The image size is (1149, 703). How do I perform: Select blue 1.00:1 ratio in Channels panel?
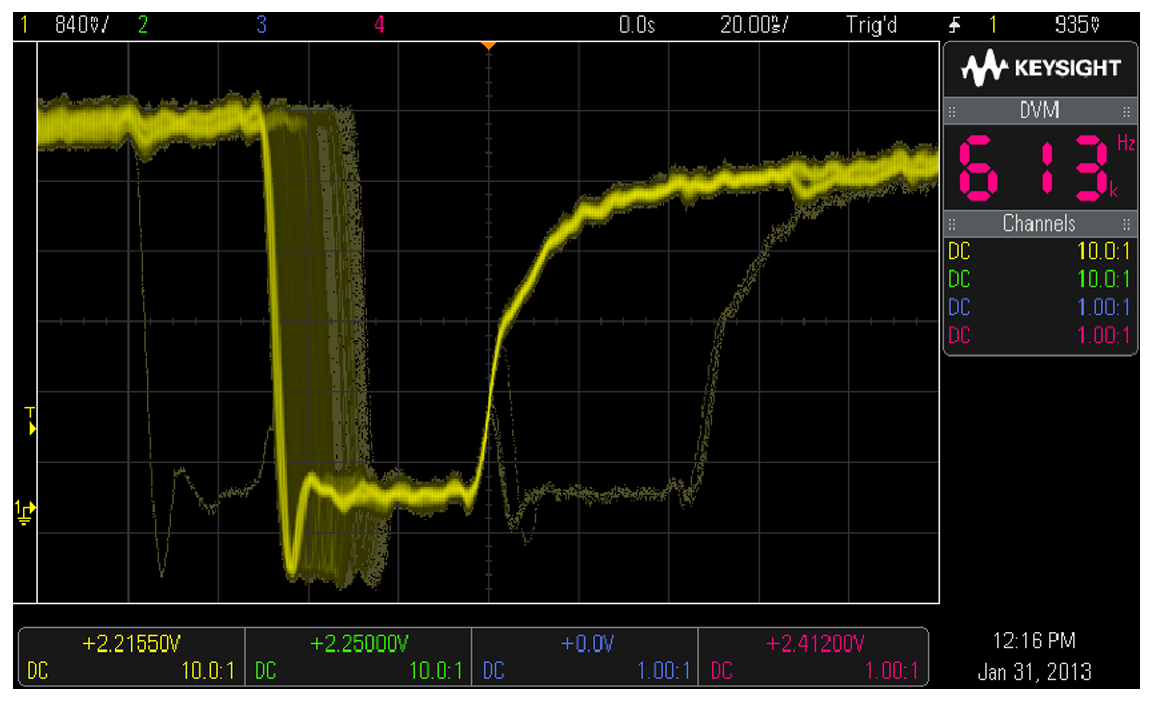1104,307
